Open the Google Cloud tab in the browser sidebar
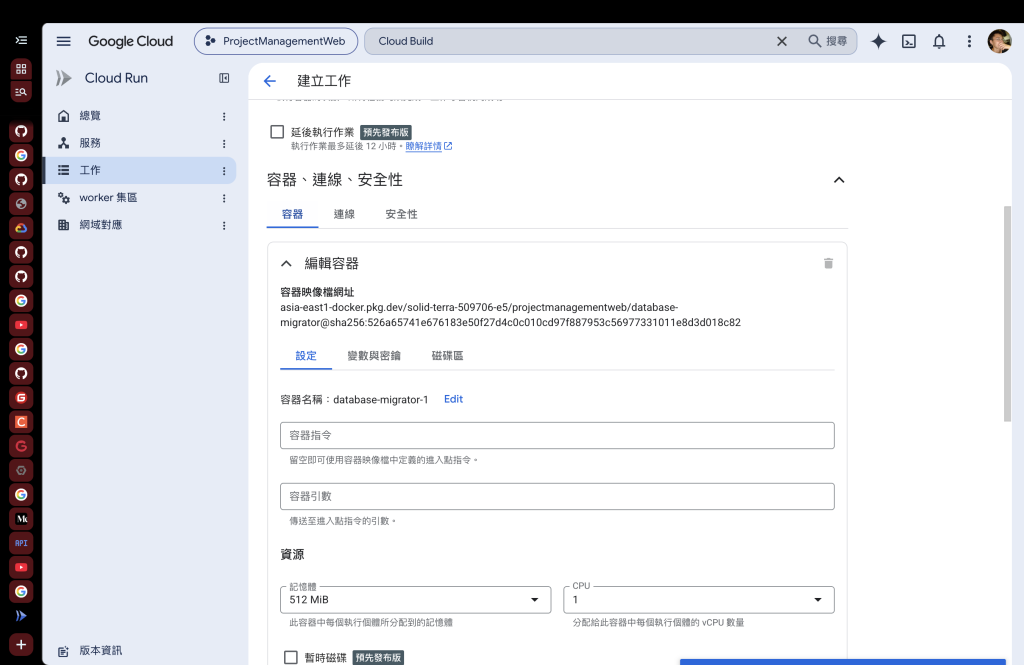 21,228
